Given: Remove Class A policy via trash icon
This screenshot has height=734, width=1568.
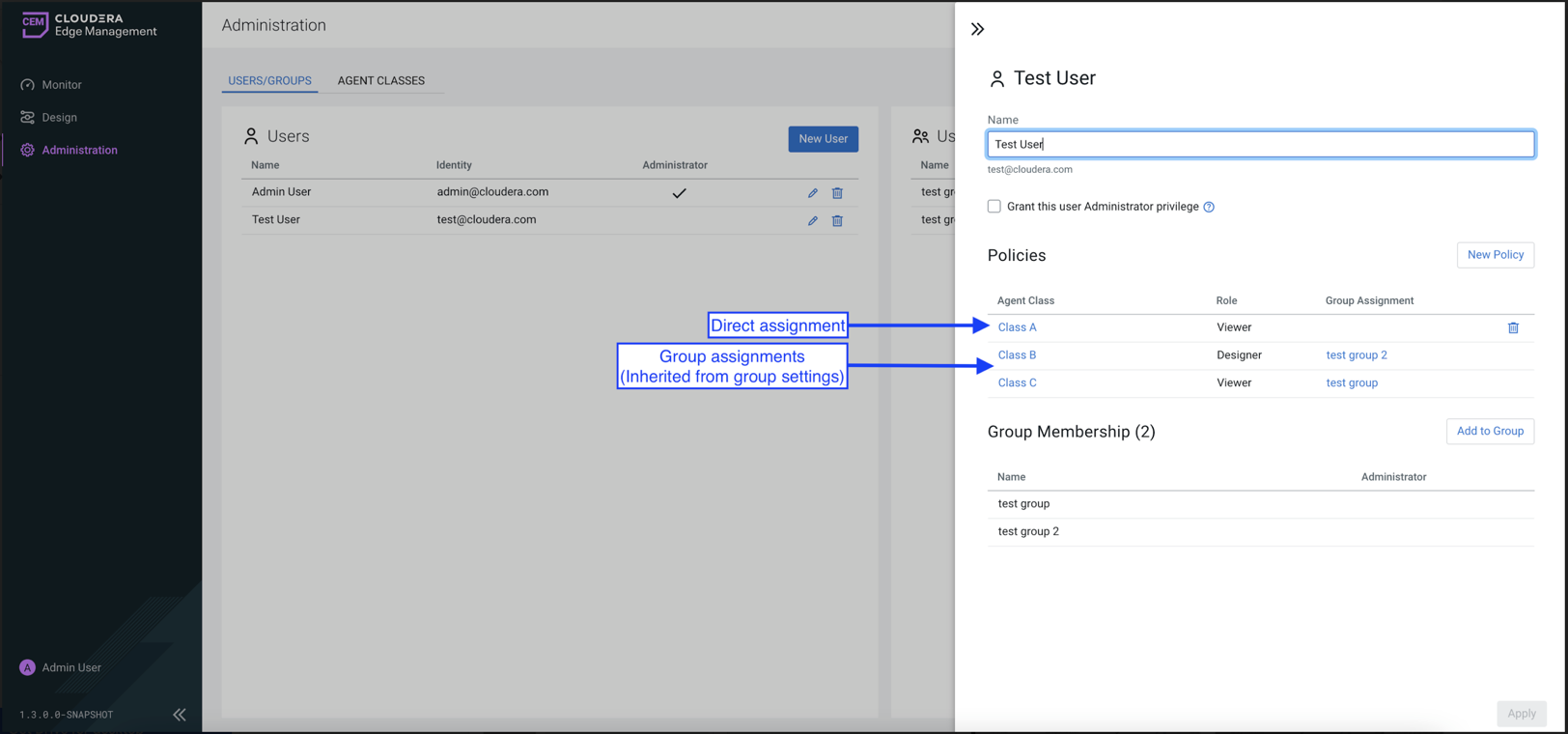Looking at the screenshot, I should (x=1513, y=328).
